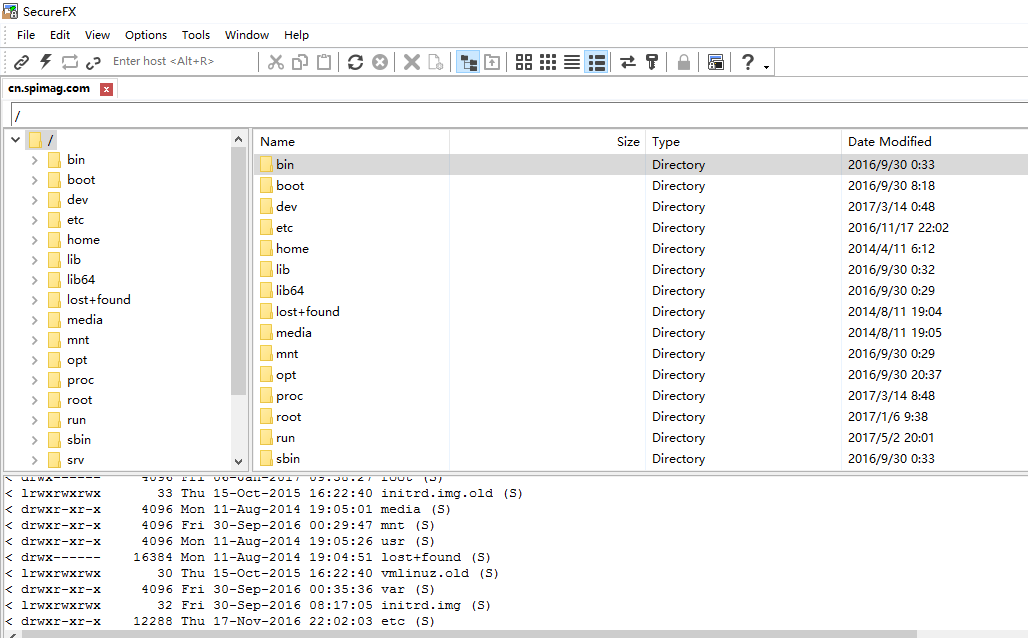Click the Stop transfer circle-X icon
The height and width of the screenshot is (638, 1028).
pyautogui.click(x=380, y=62)
